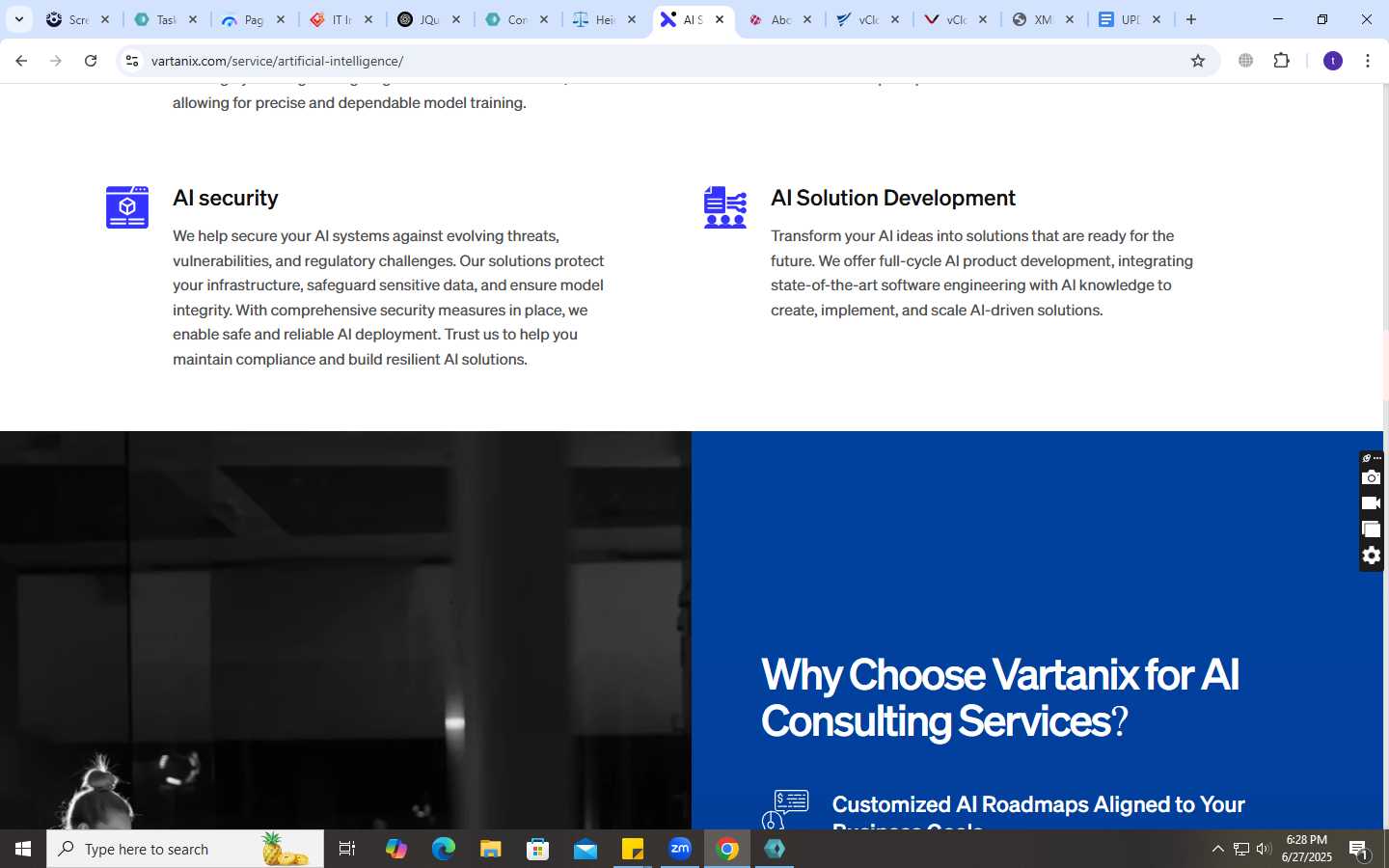Show hidden system tray icons

point(1217,849)
